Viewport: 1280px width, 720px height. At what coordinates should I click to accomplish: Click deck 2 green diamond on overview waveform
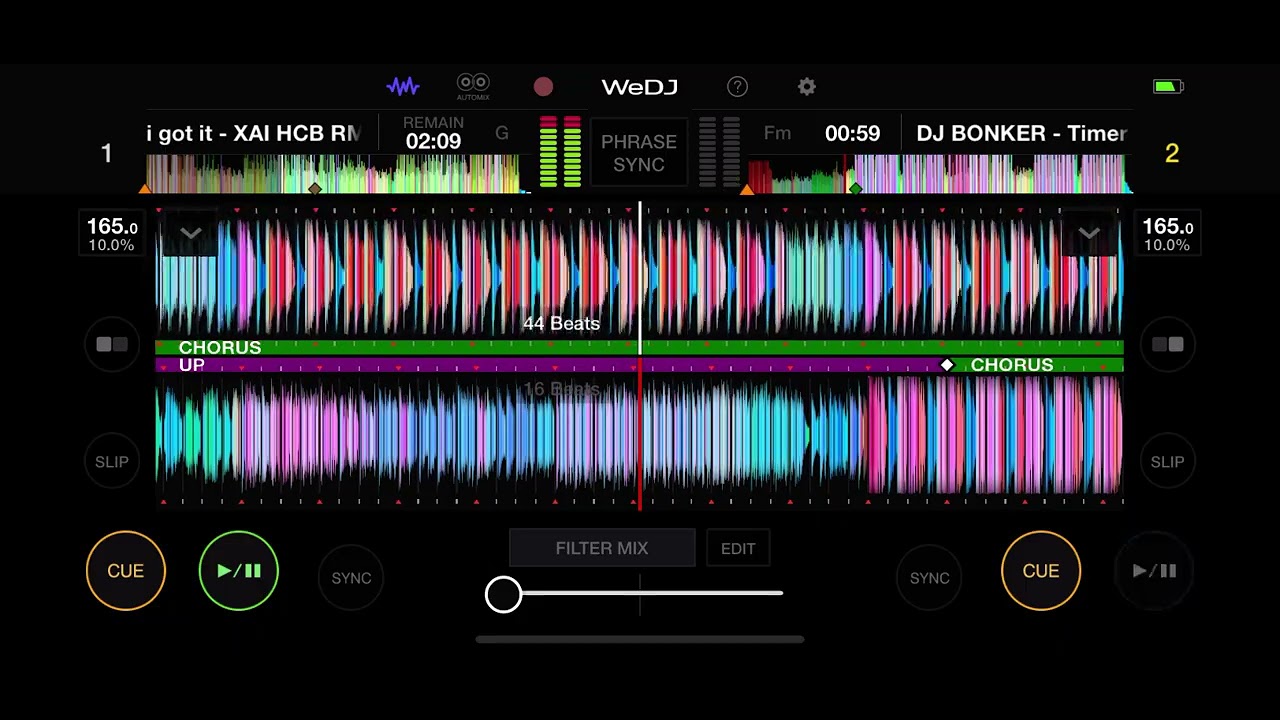click(x=855, y=188)
